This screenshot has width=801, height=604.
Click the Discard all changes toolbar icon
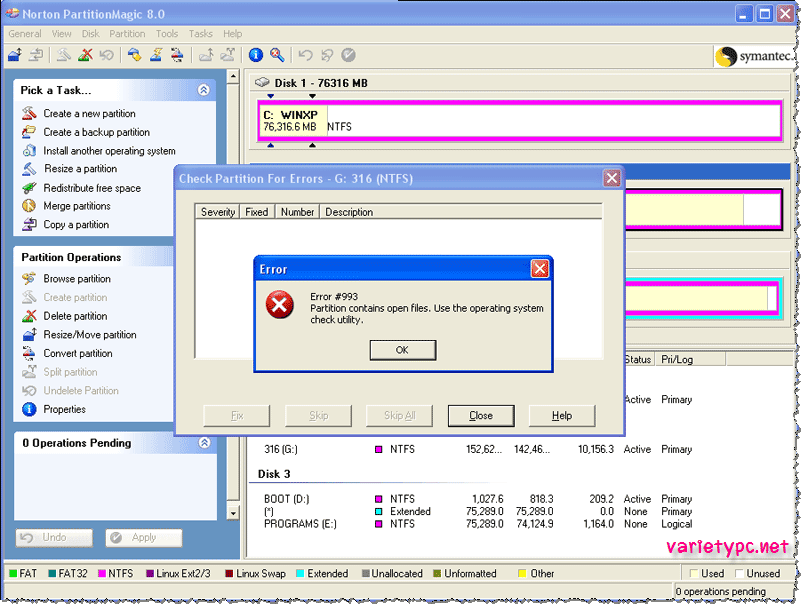(327, 55)
